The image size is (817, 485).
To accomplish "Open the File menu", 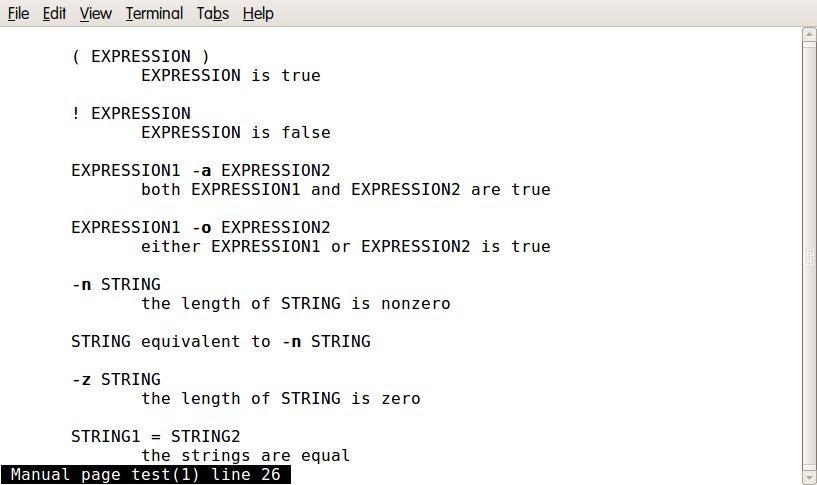I will (x=18, y=13).
